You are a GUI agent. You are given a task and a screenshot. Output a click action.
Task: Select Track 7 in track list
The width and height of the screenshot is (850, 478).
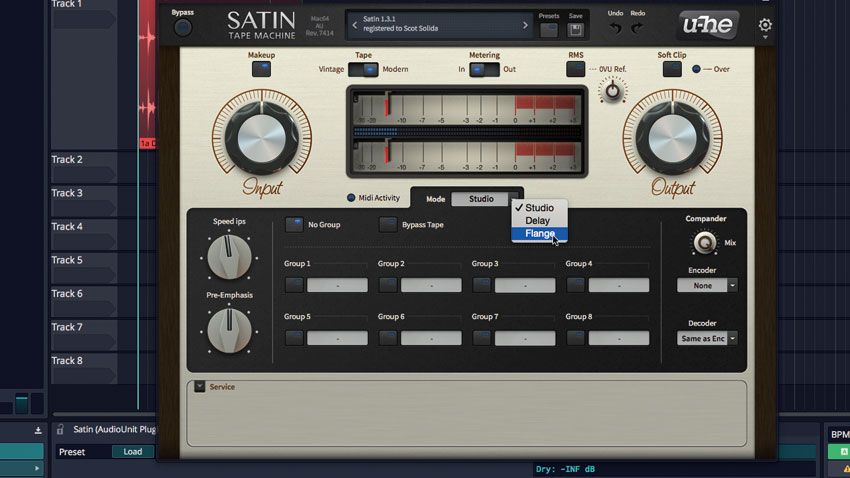pos(67,327)
